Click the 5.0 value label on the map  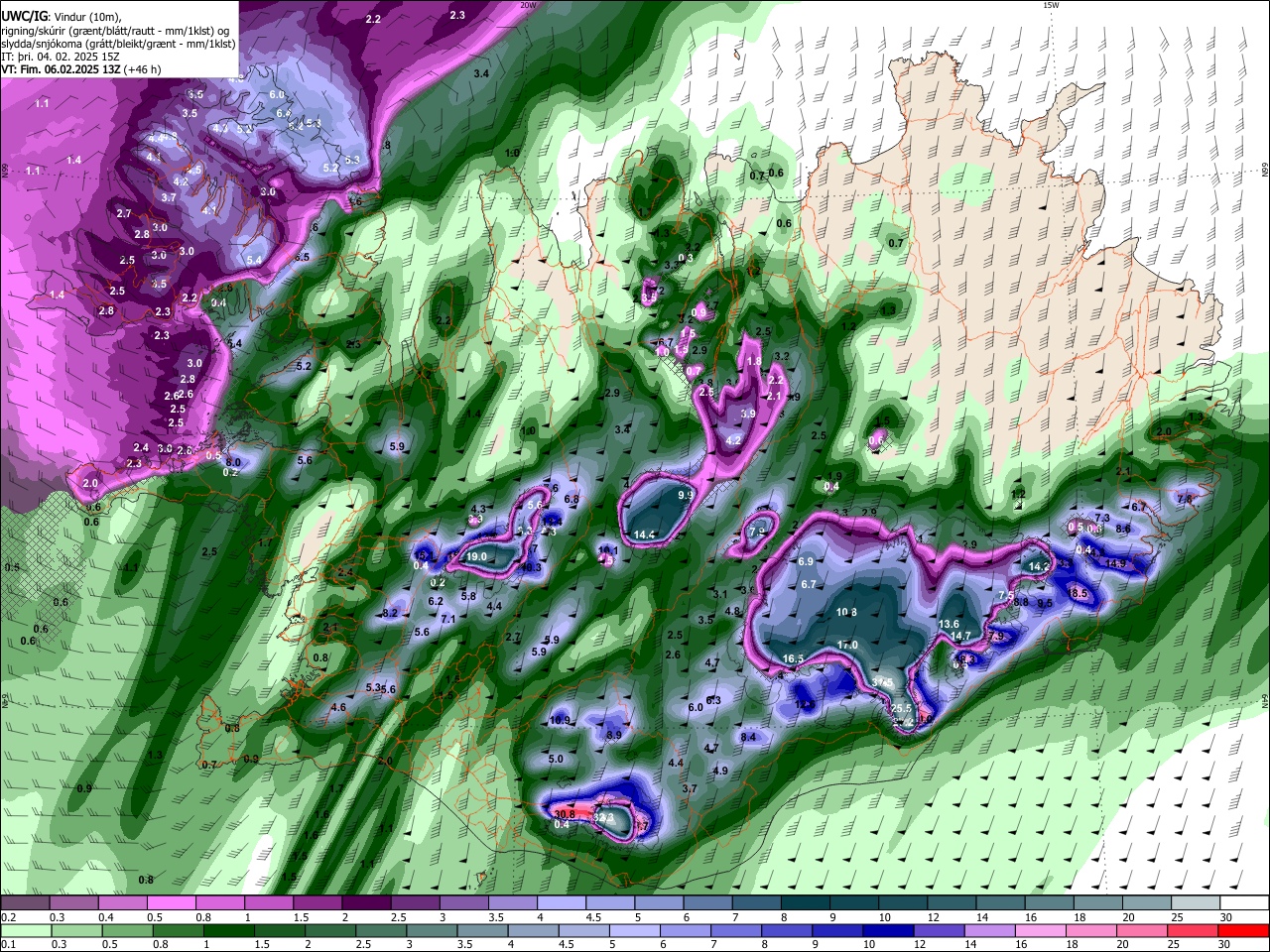pyautogui.click(x=556, y=760)
